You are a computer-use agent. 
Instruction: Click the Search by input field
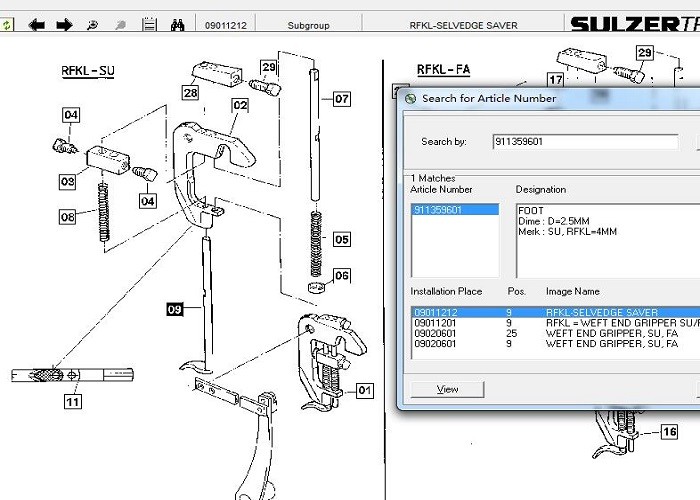coord(586,142)
